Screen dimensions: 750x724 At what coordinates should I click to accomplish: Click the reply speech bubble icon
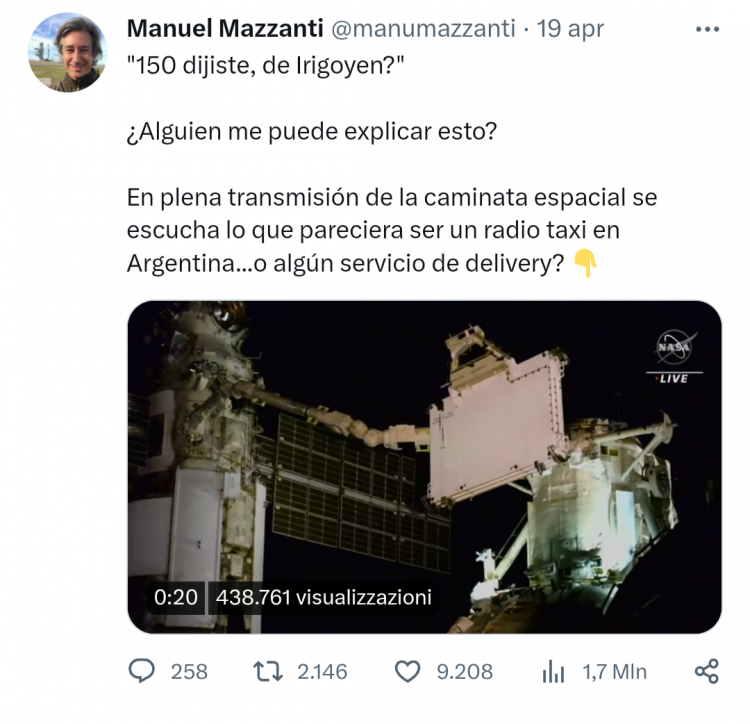[x=142, y=671]
